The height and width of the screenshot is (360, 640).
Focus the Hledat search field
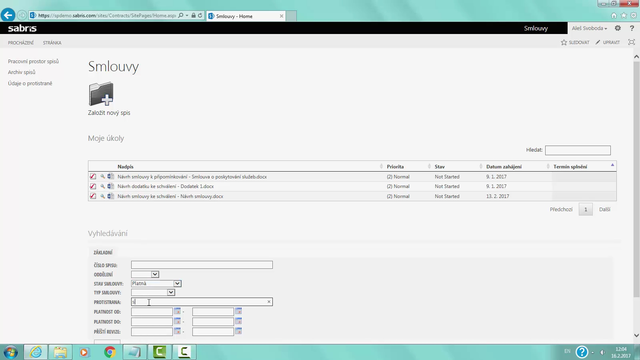click(x=578, y=150)
